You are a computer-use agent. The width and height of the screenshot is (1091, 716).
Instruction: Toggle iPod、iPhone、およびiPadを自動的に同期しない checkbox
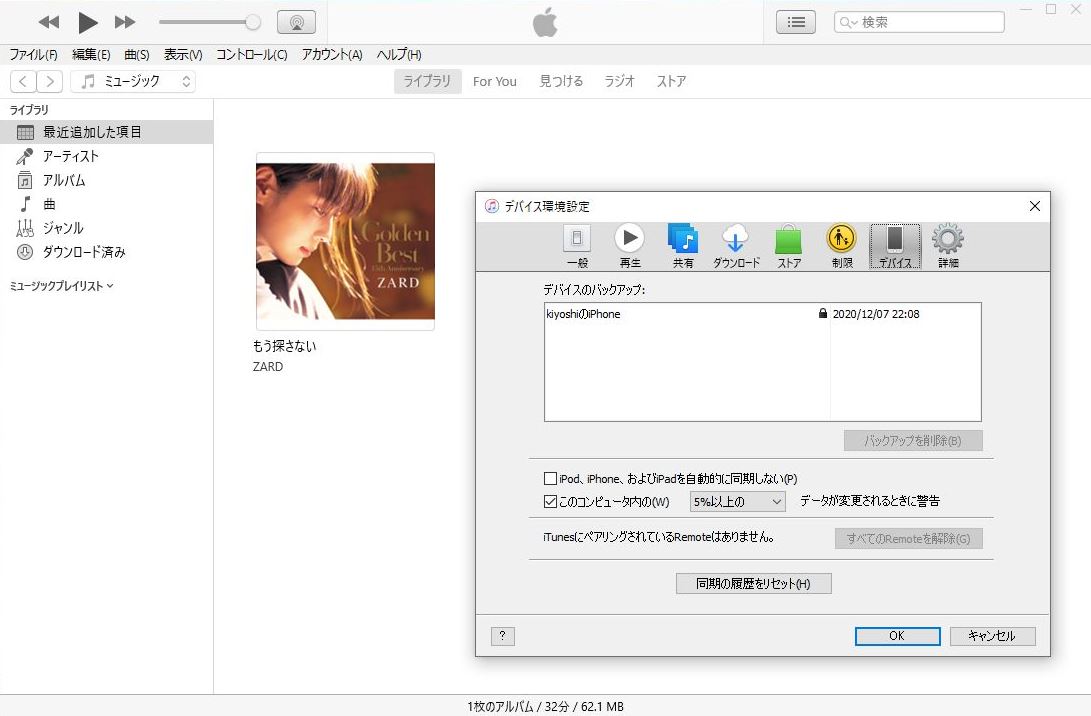[550, 479]
